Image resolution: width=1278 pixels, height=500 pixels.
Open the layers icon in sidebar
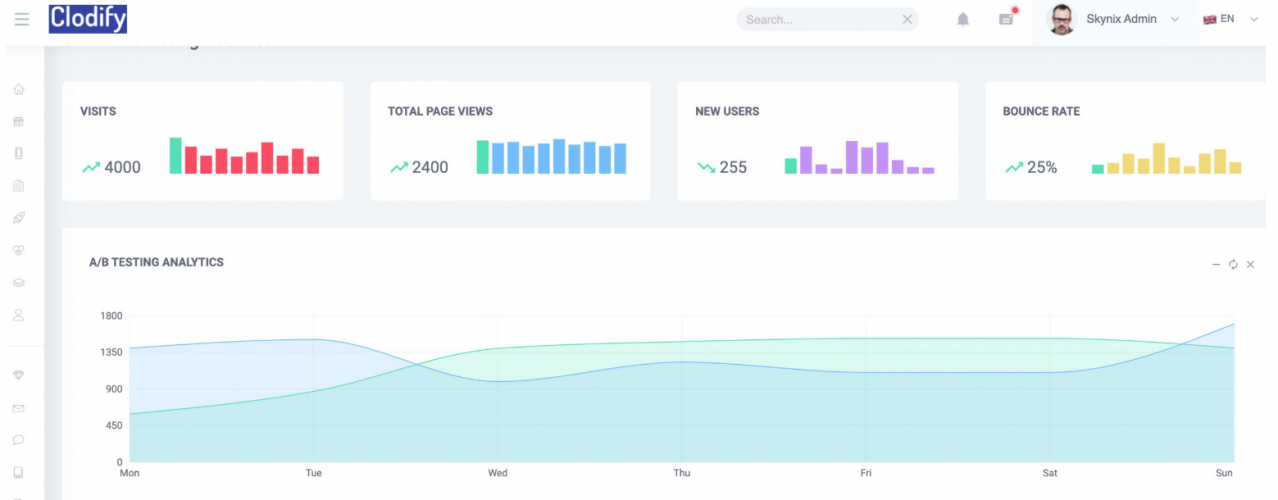(x=18, y=282)
